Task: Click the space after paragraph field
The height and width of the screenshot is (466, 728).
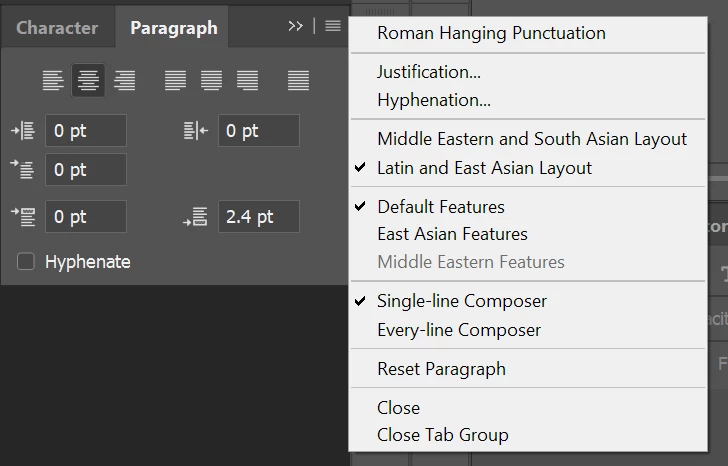Action: tap(259, 217)
